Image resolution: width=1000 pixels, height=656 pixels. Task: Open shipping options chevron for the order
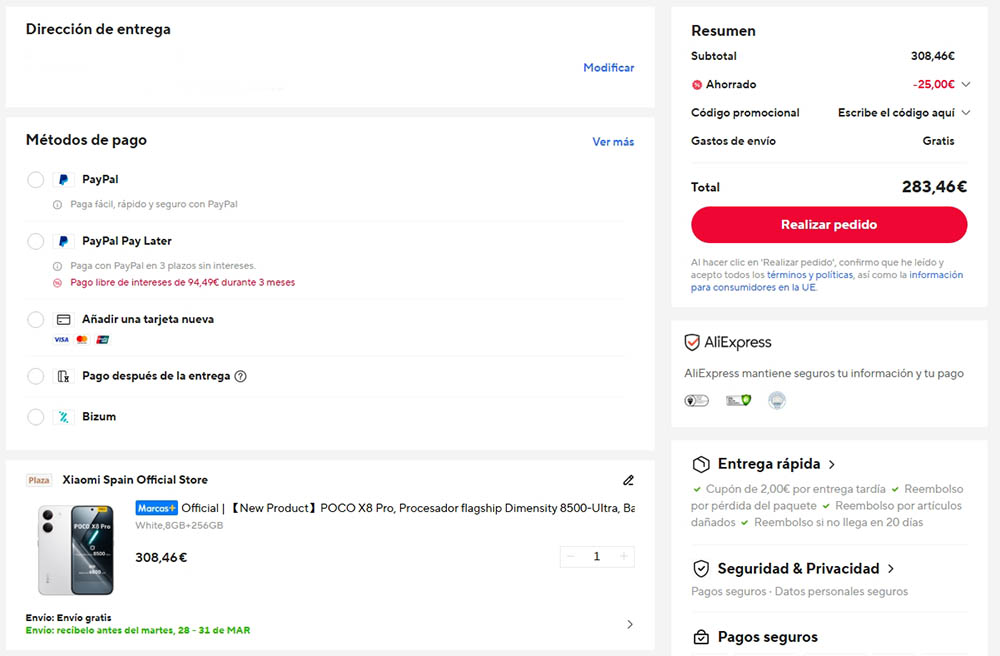coord(629,624)
